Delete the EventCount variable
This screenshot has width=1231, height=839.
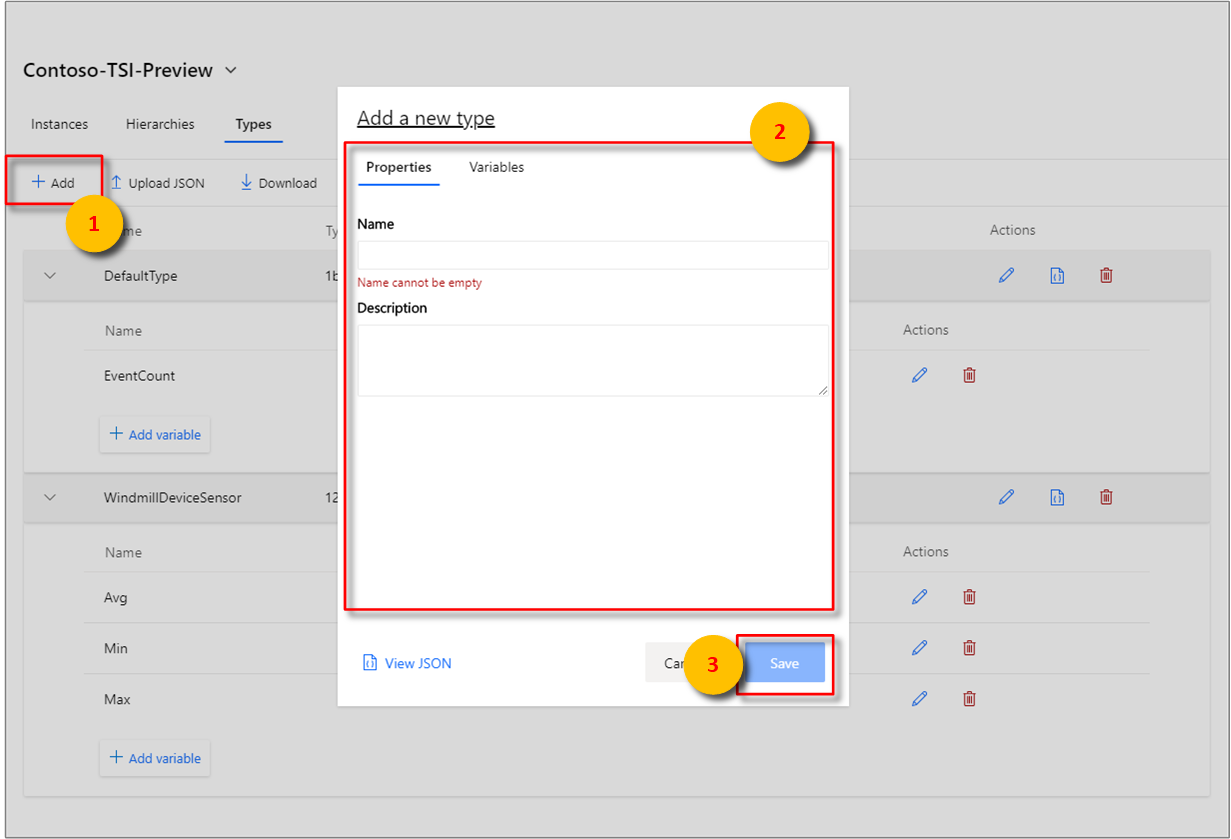969,375
